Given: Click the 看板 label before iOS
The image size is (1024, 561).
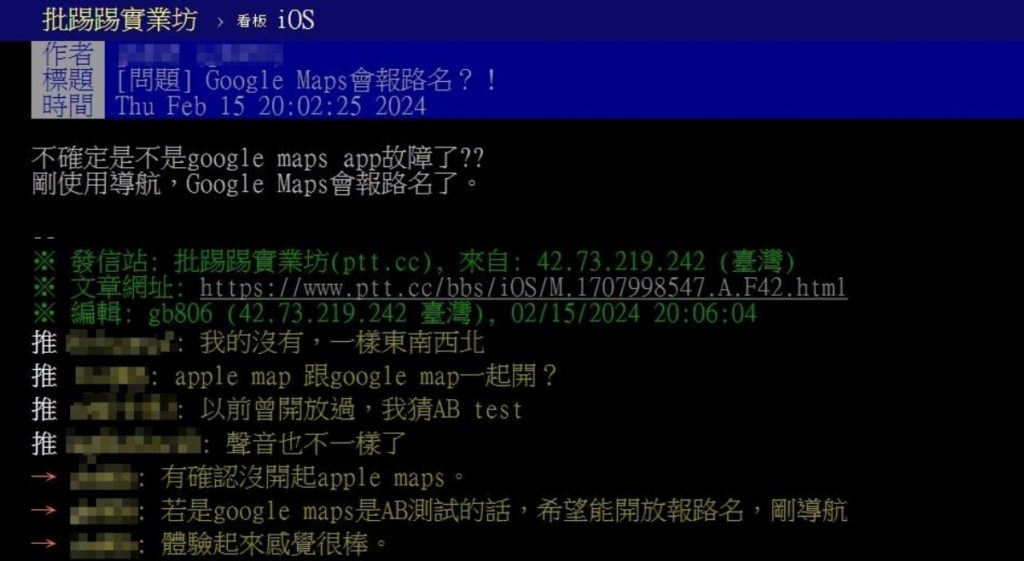Looking at the screenshot, I should [251, 22].
